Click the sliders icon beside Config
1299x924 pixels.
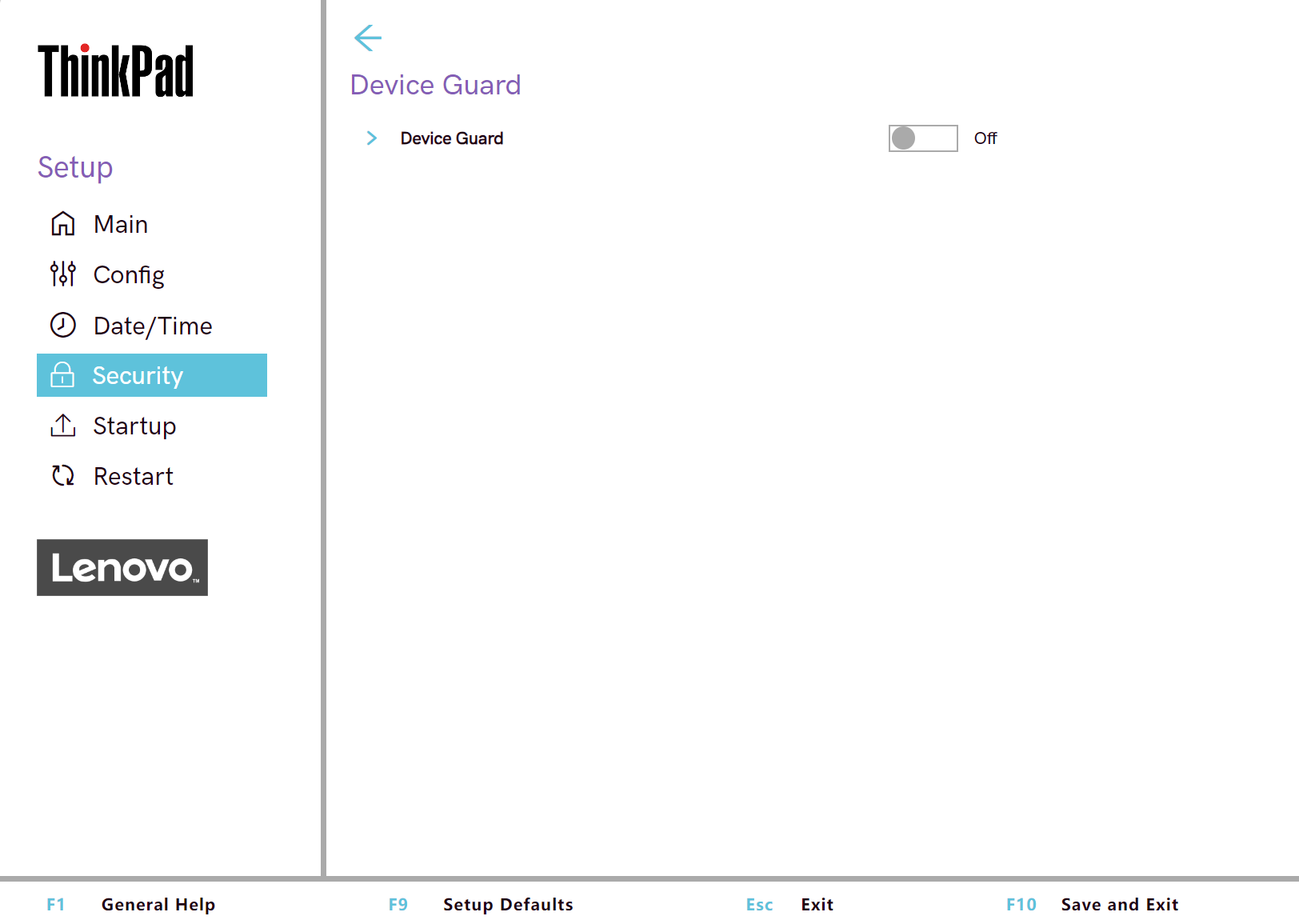click(63, 274)
